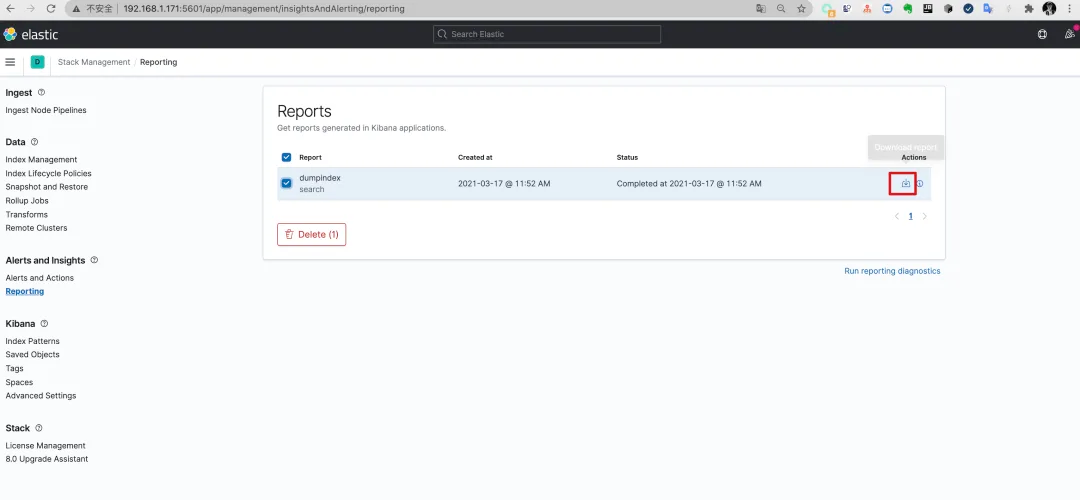Click Run reporting diagnostics link
This screenshot has height=500, width=1080.
892,271
